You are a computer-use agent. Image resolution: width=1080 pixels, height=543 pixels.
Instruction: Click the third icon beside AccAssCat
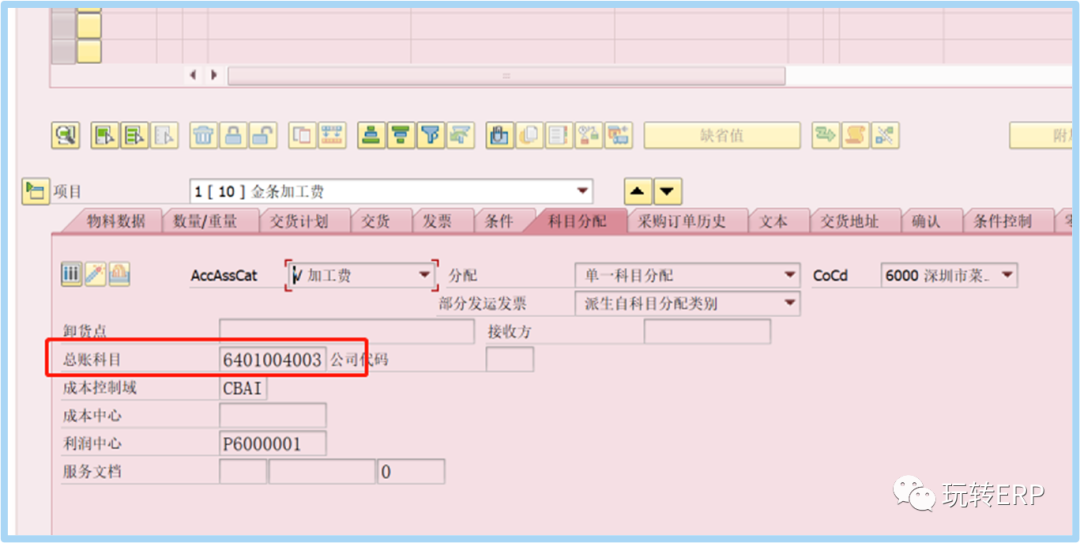click(x=119, y=275)
